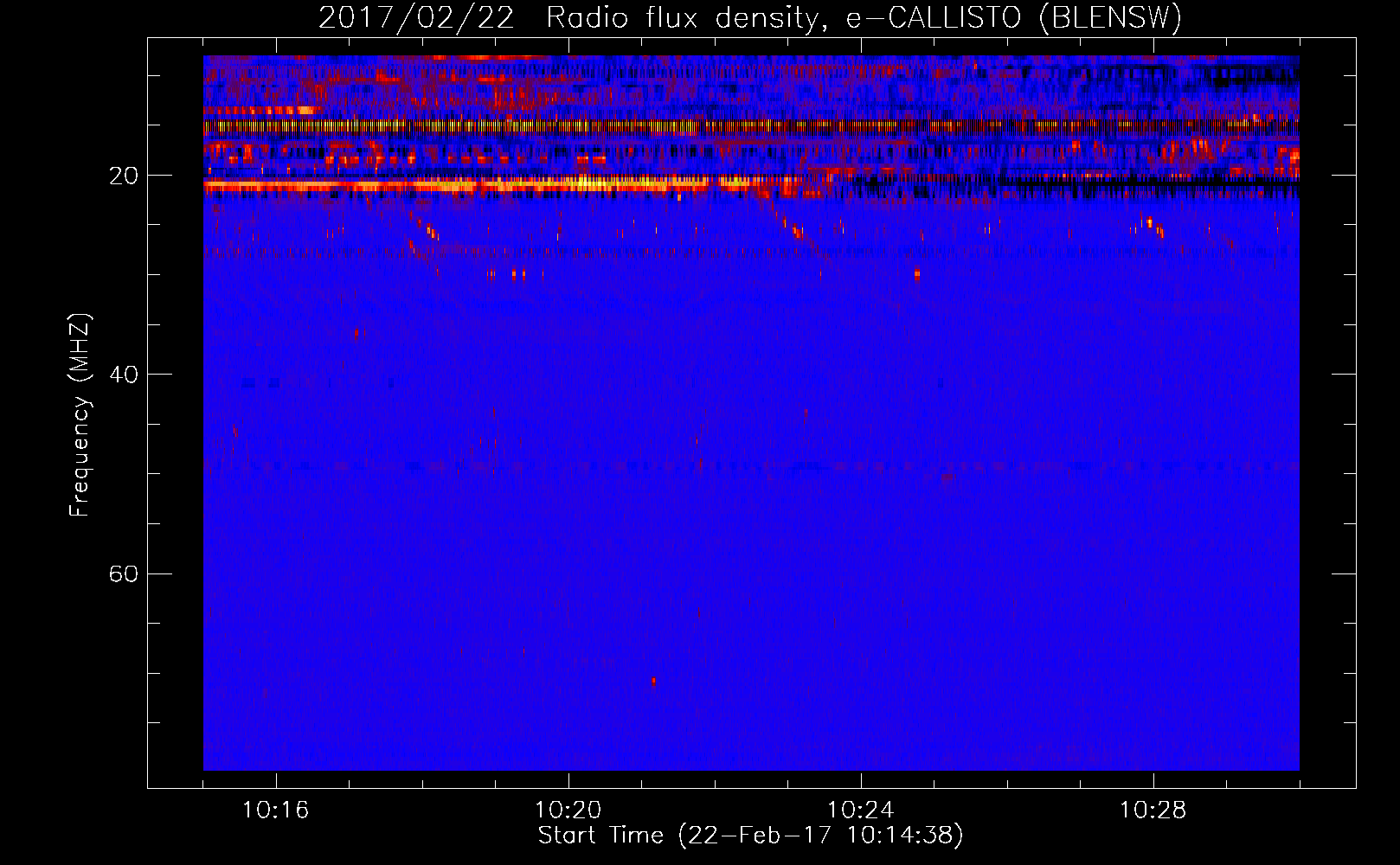
Task: Click the plot title "2017/02/22 Radio flux density, e-CALLISTO (BLENSW)"
Action: pos(750,18)
